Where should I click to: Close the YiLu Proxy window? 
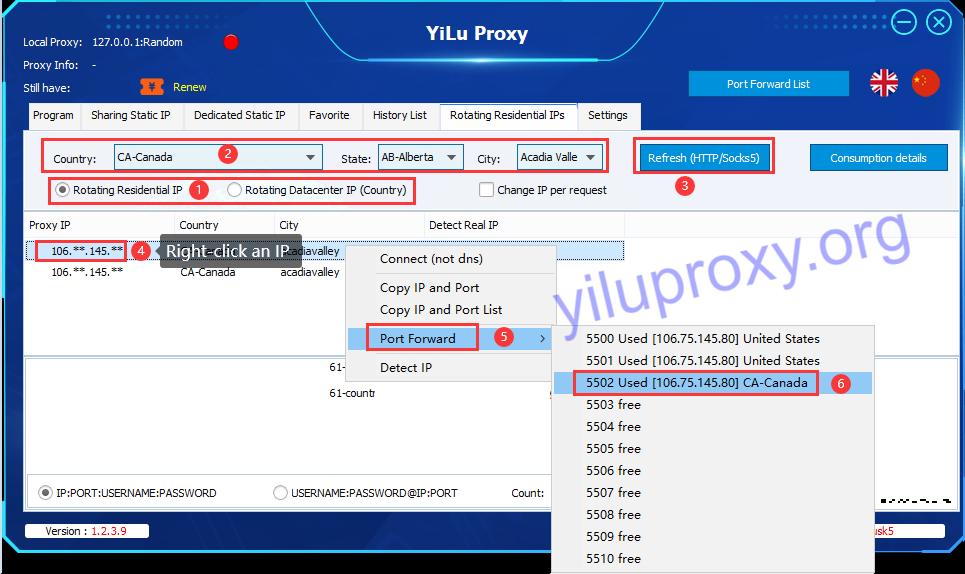click(x=939, y=23)
